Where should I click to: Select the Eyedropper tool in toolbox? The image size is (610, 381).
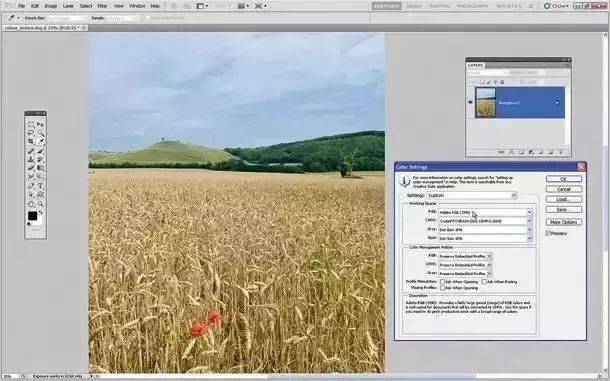pos(40,141)
